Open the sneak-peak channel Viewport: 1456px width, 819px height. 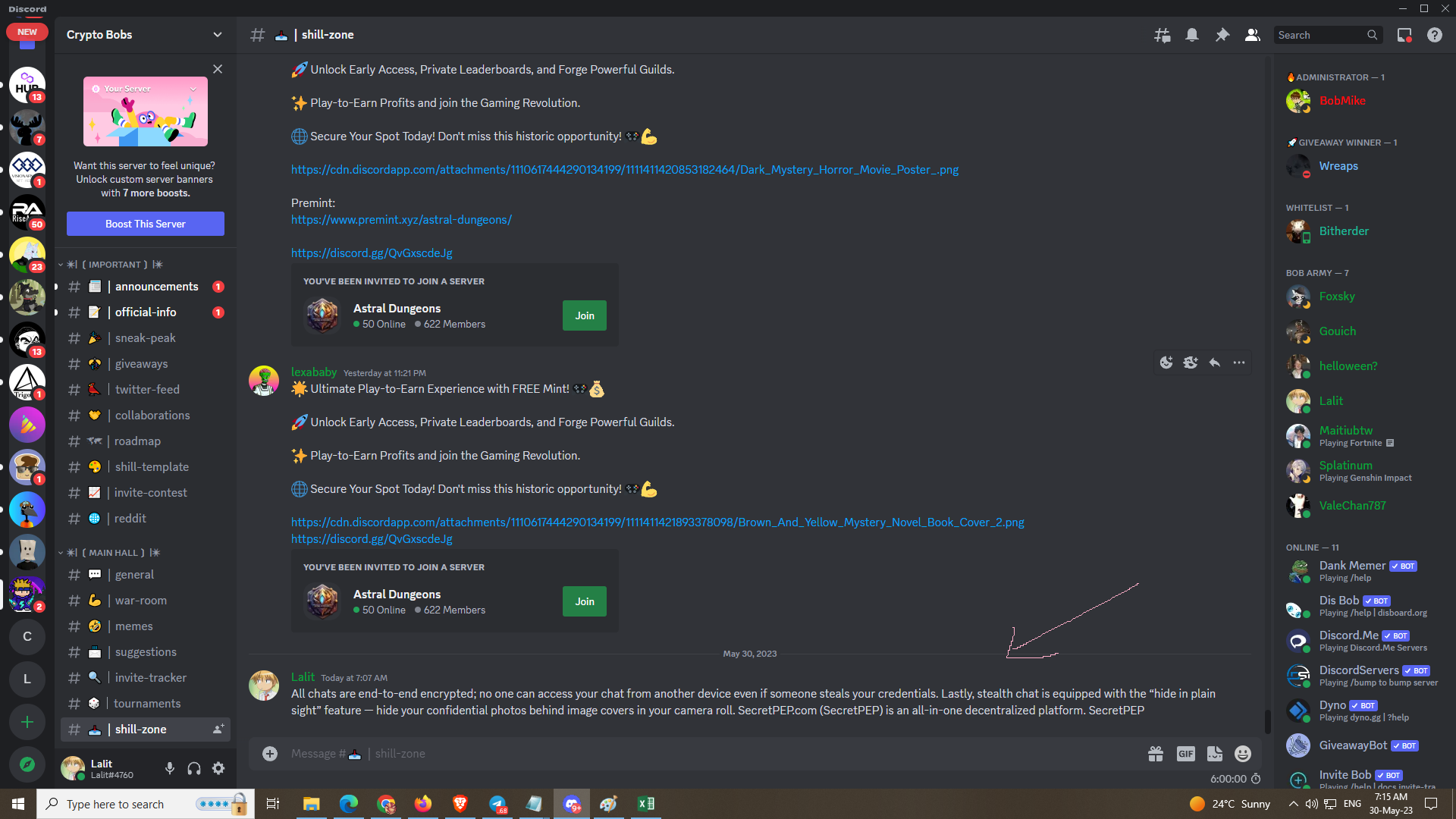[x=146, y=338]
